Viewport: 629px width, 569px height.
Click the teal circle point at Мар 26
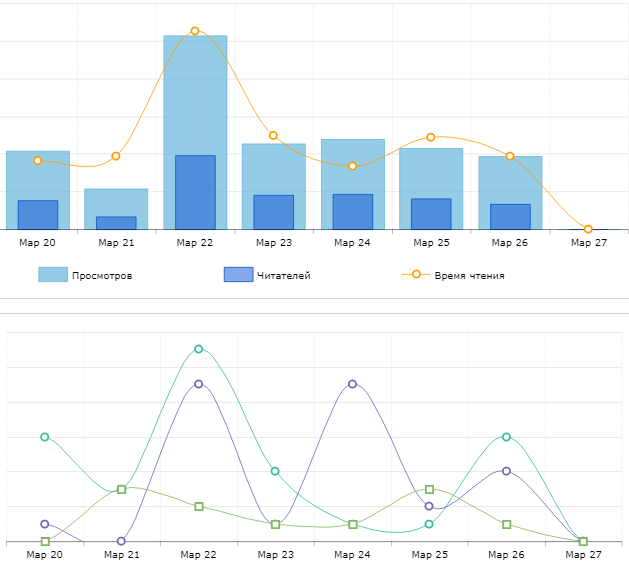(506, 437)
